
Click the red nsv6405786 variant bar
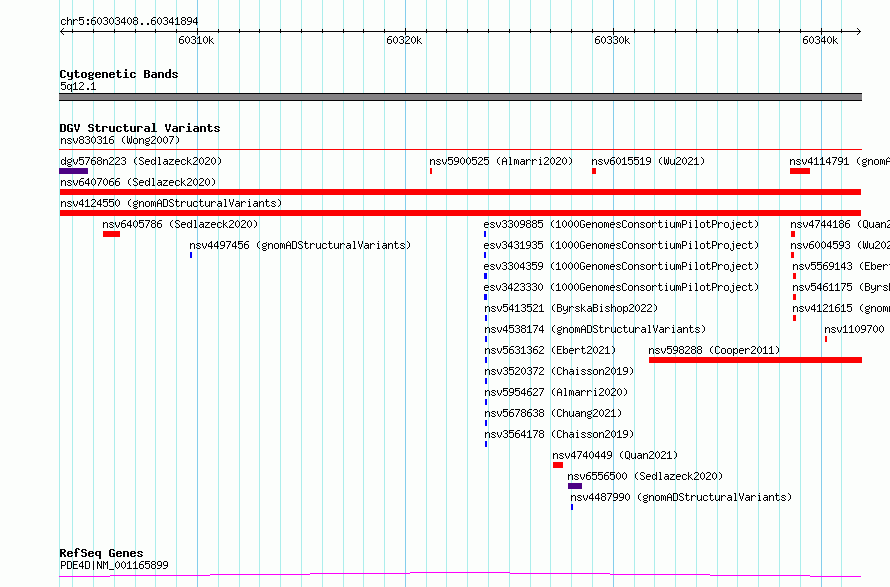(111, 234)
